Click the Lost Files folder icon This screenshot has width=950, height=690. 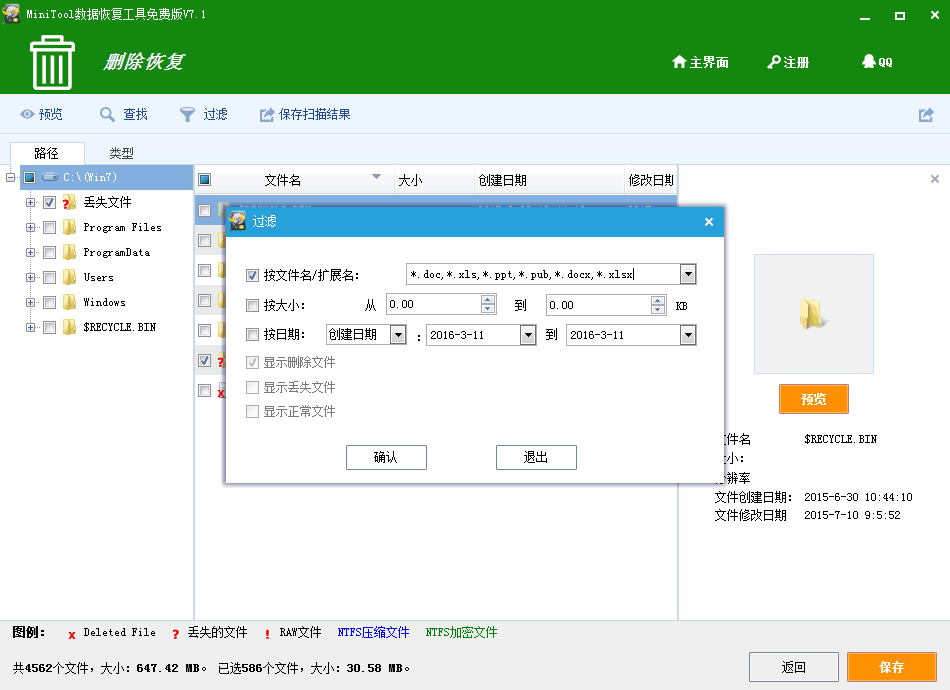pyautogui.click(x=70, y=202)
